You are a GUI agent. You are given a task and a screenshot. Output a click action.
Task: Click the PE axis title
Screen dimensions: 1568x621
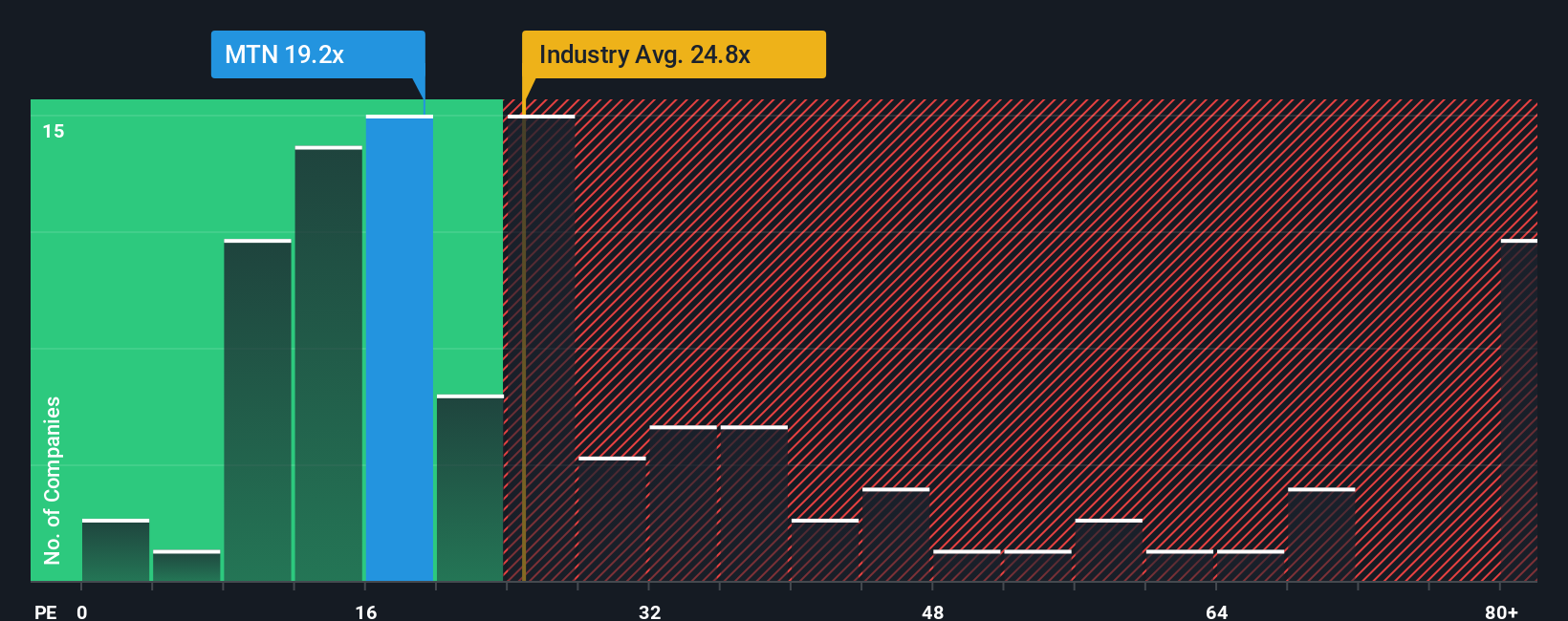pyautogui.click(x=45, y=611)
